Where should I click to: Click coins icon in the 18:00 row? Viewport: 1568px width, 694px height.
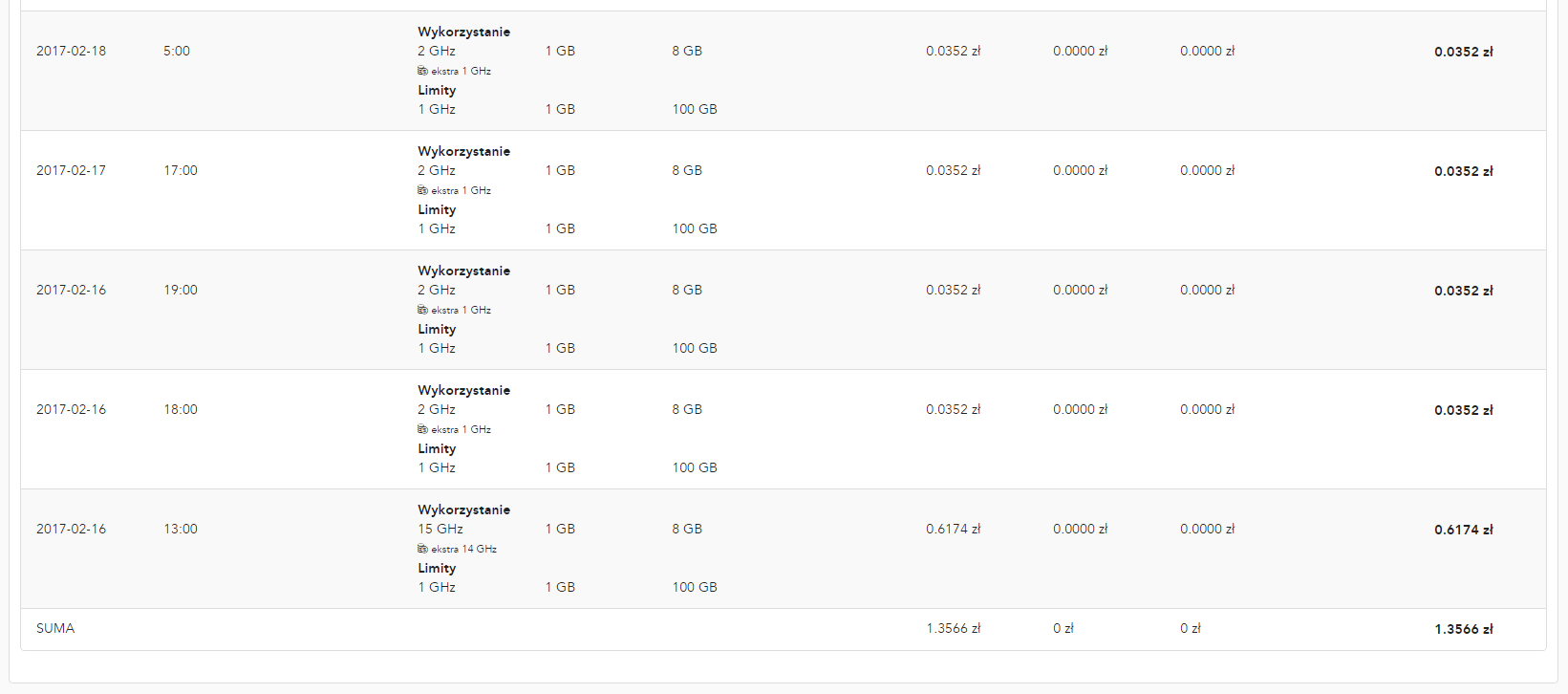pyautogui.click(x=422, y=429)
